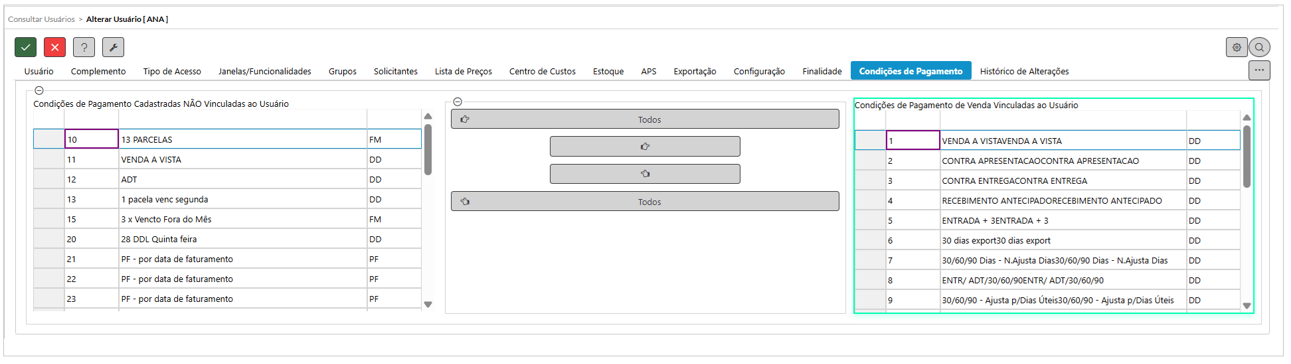Move all conditions right with top Todos
The width and height of the screenshot is (1291, 364).
click(x=645, y=119)
